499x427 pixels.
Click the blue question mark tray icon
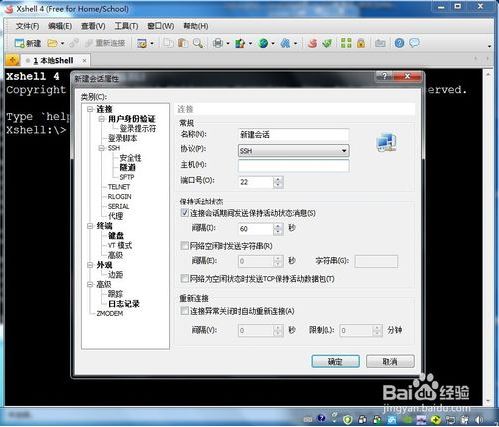click(321, 419)
